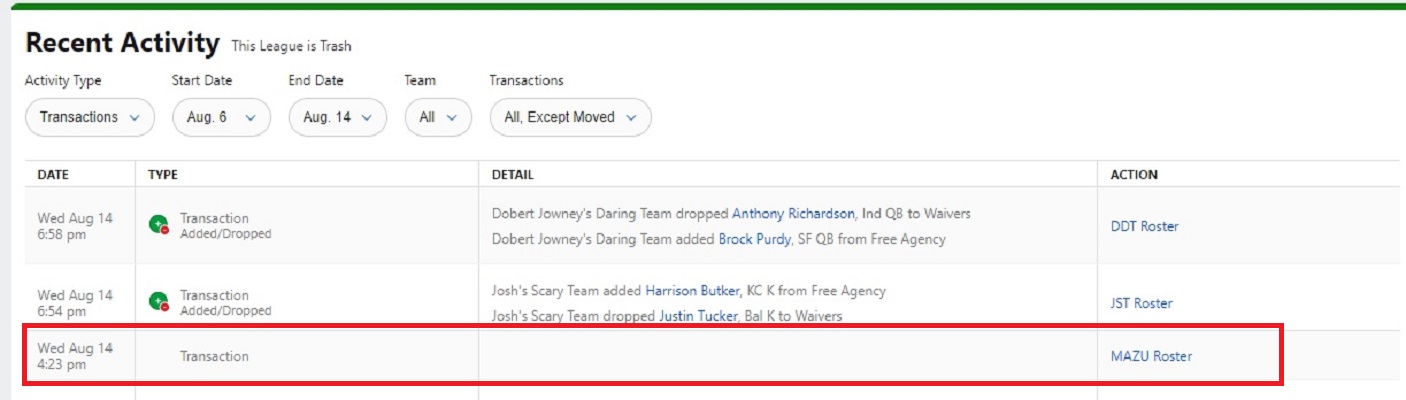Expand the Team filter set to All

[x=438, y=117]
